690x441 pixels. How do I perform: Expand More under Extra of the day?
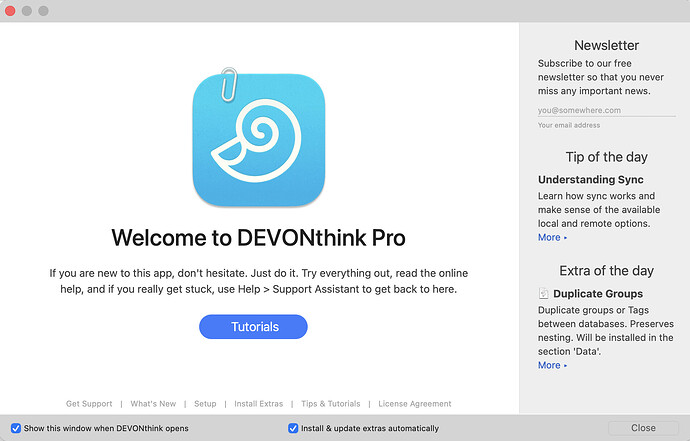(x=552, y=366)
